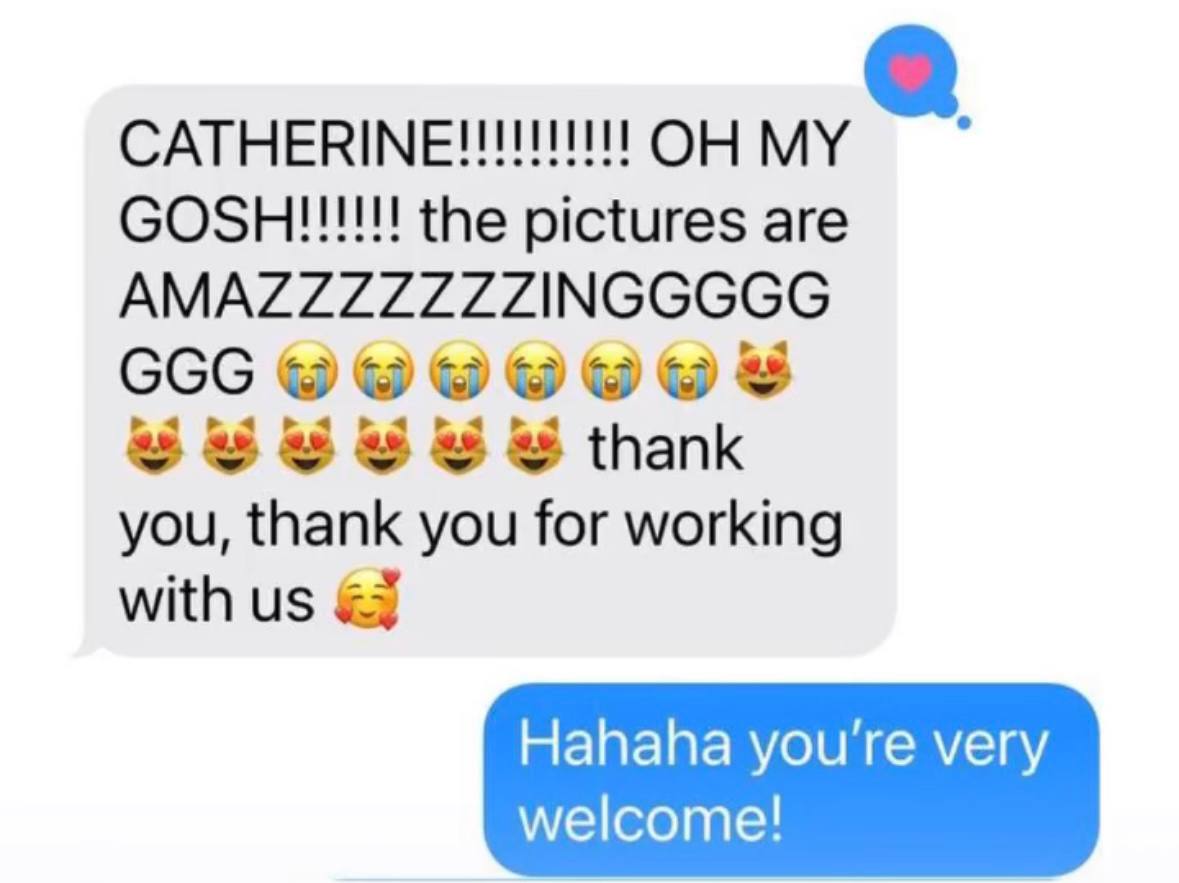Tap the gray received message bubble
Screen dimensions: 1179x883
(489, 370)
